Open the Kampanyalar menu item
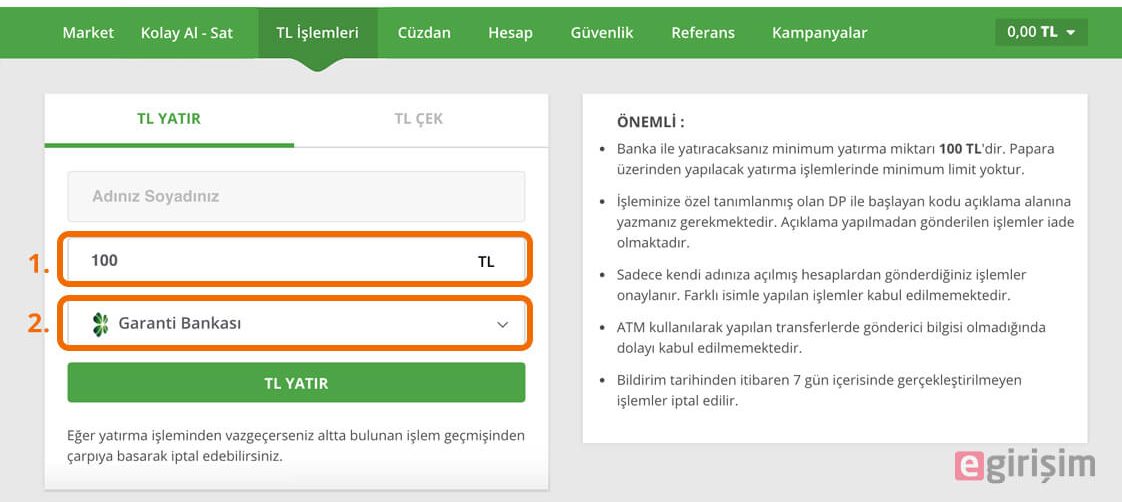Screen dimensions: 1122x502 [x=819, y=33]
